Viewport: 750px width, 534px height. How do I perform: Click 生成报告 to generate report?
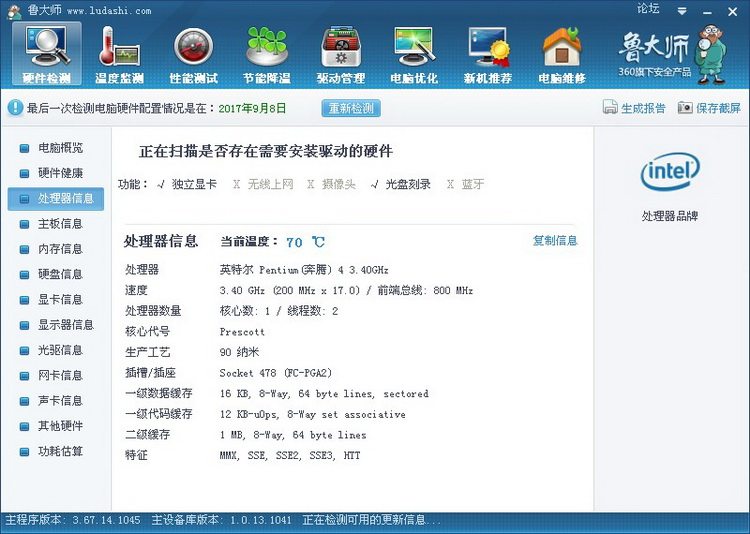point(634,108)
